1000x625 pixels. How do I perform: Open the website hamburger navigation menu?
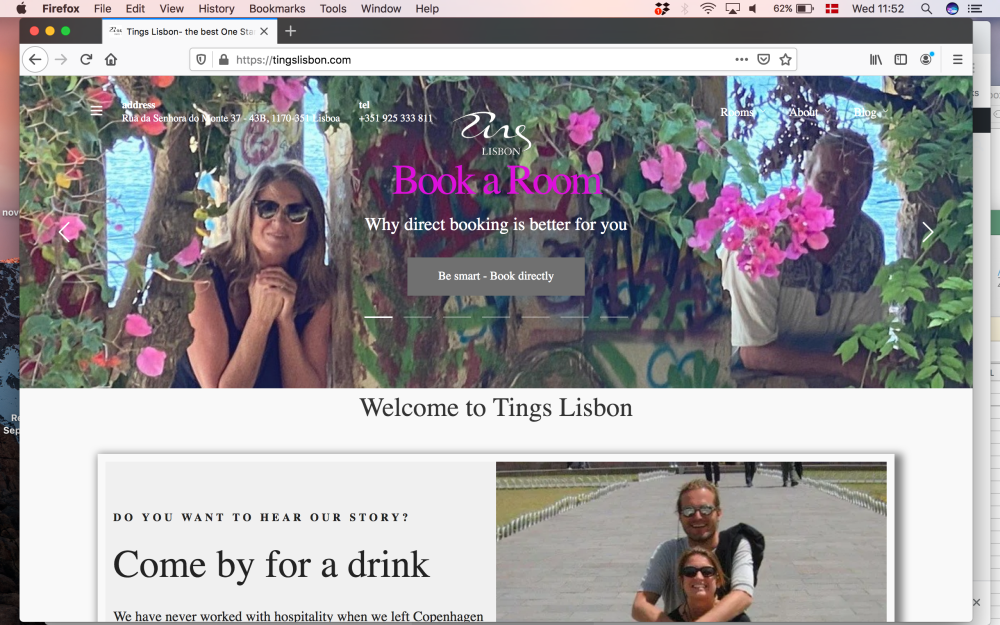tap(96, 110)
